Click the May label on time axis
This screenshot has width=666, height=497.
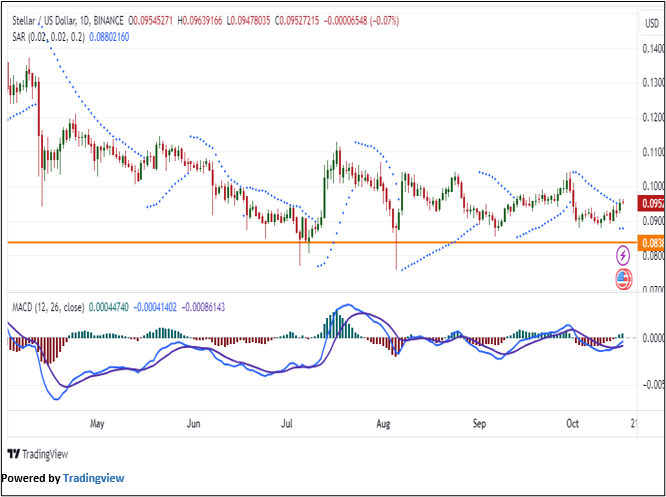[x=97, y=424]
